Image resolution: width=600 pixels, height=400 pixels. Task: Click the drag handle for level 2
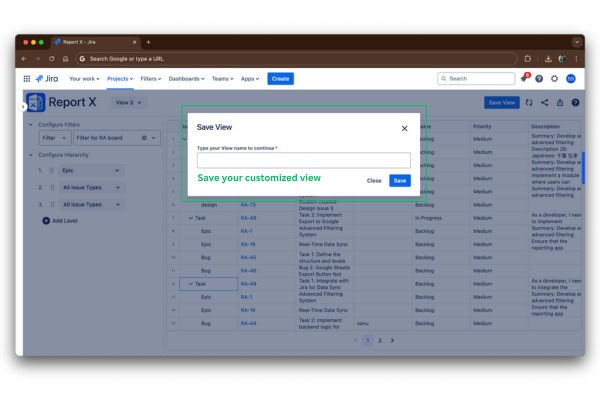click(x=52, y=188)
